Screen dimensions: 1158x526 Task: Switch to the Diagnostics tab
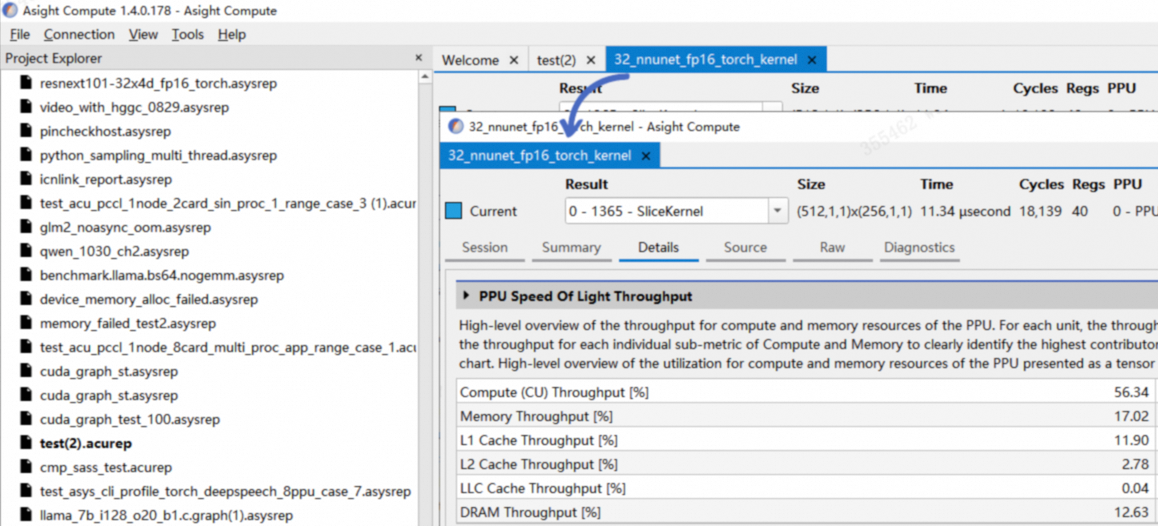coord(919,247)
